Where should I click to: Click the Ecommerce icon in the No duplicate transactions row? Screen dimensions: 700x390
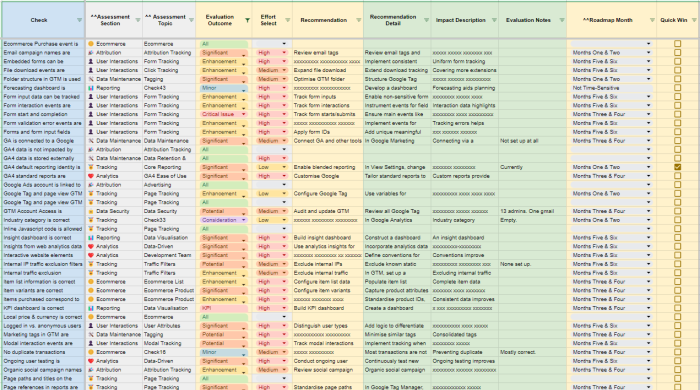pyautogui.click(x=91, y=352)
